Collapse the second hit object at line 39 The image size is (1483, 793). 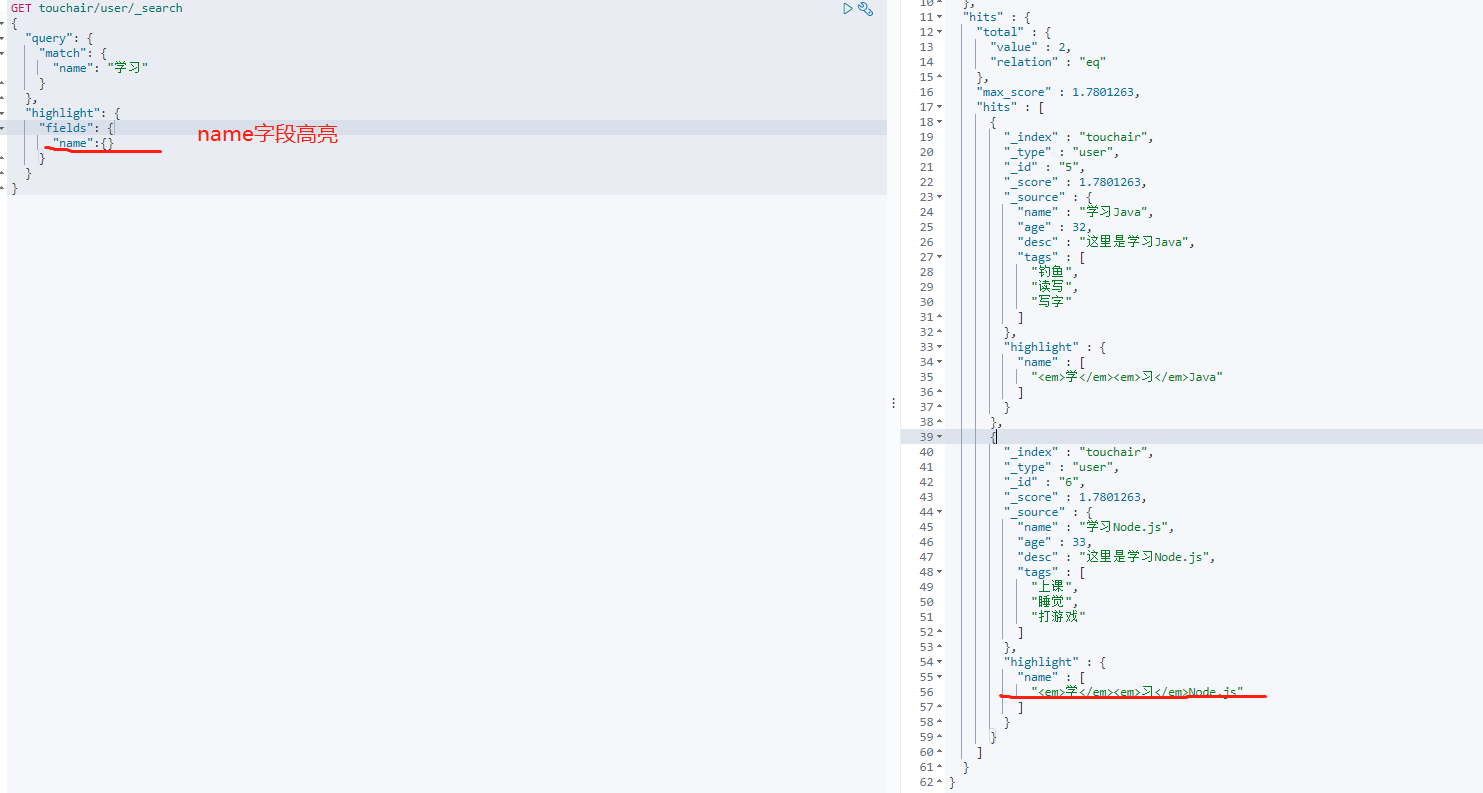939,437
